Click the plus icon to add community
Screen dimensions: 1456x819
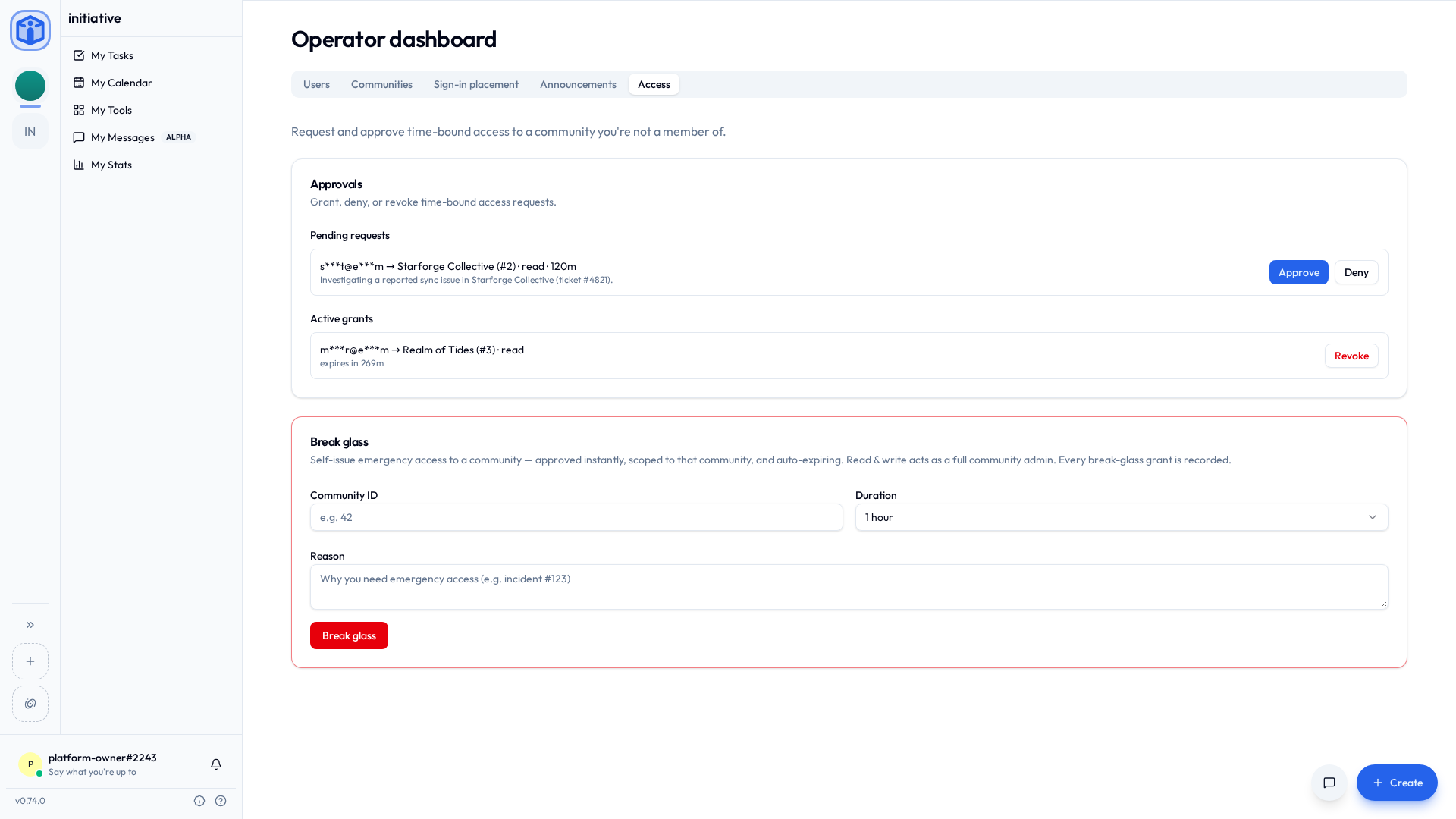pyautogui.click(x=30, y=661)
